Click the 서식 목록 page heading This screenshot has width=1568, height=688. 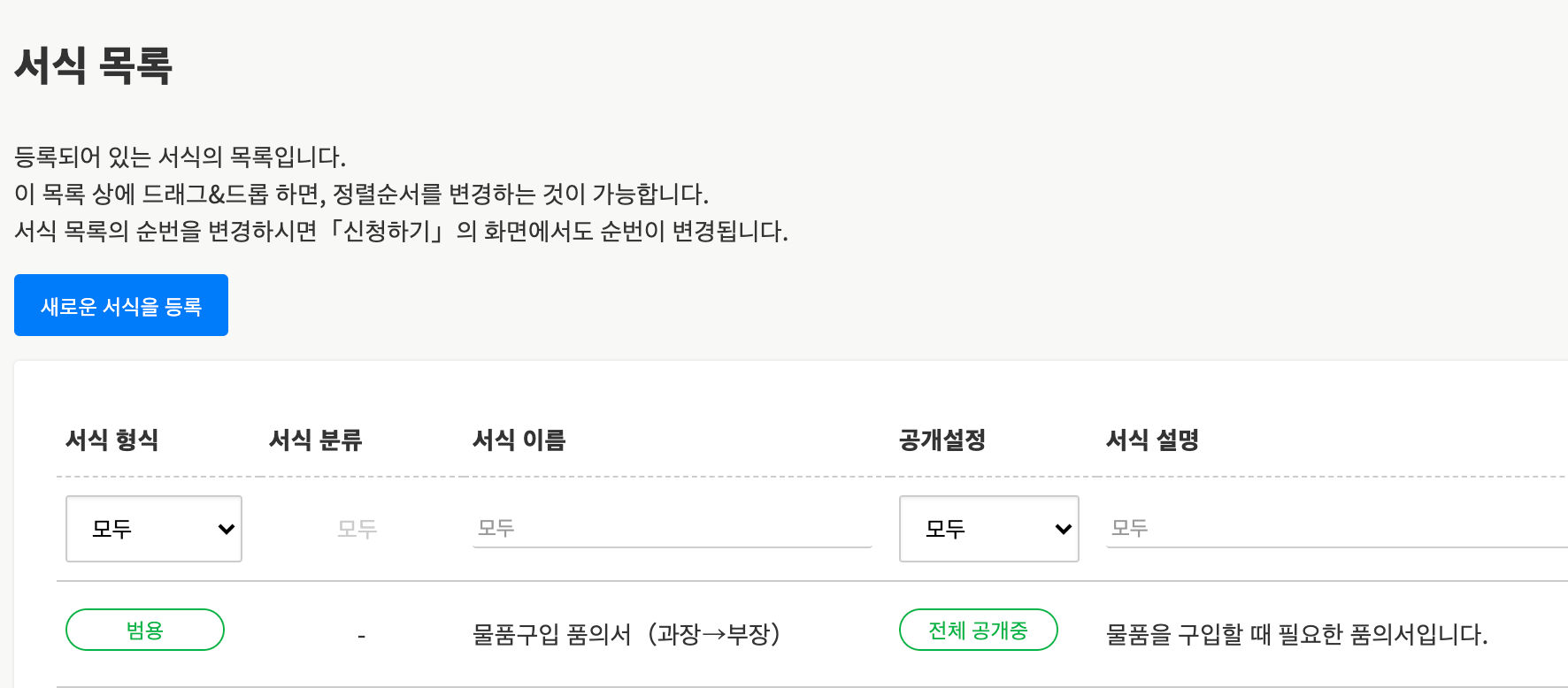(94, 65)
